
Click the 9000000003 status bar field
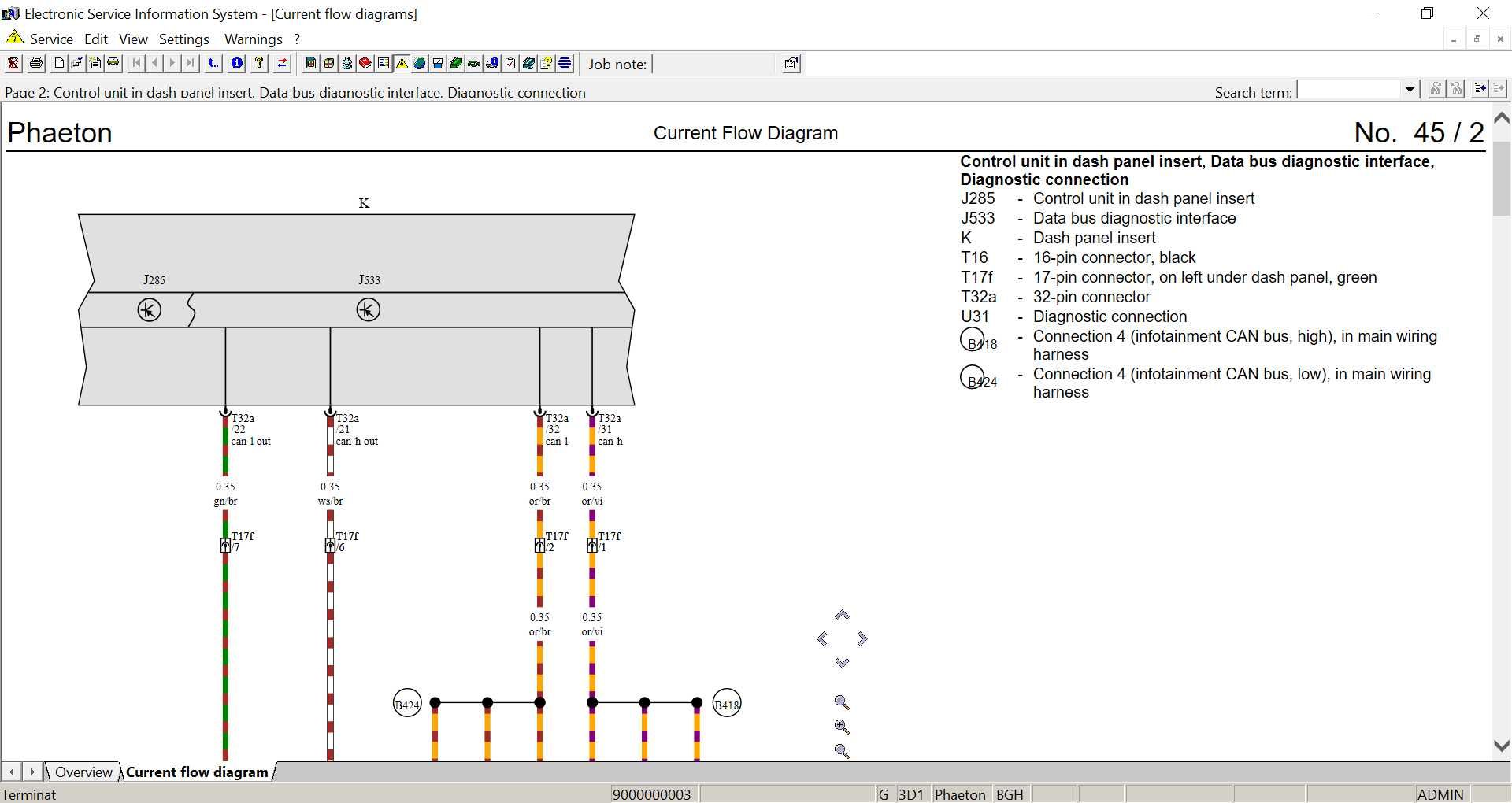(654, 794)
